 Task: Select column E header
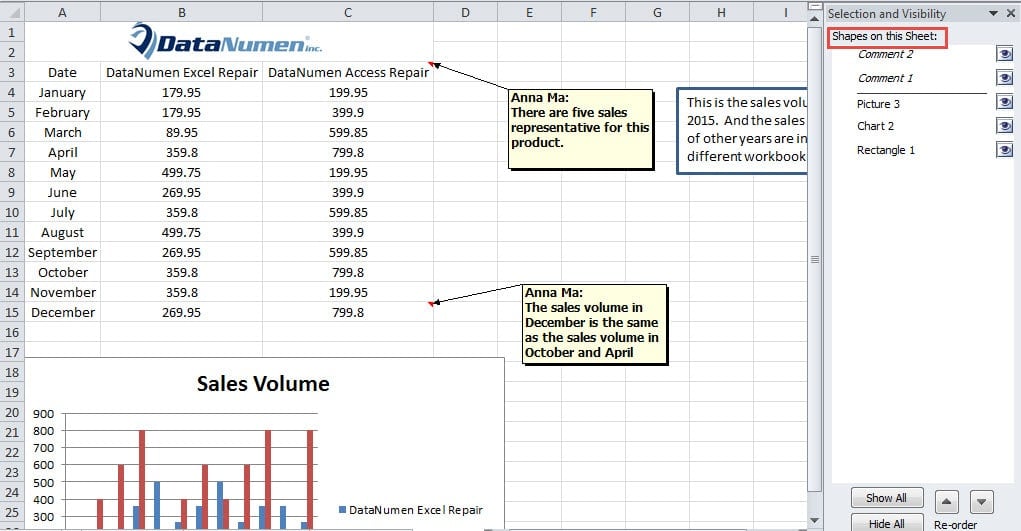(529, 12)
